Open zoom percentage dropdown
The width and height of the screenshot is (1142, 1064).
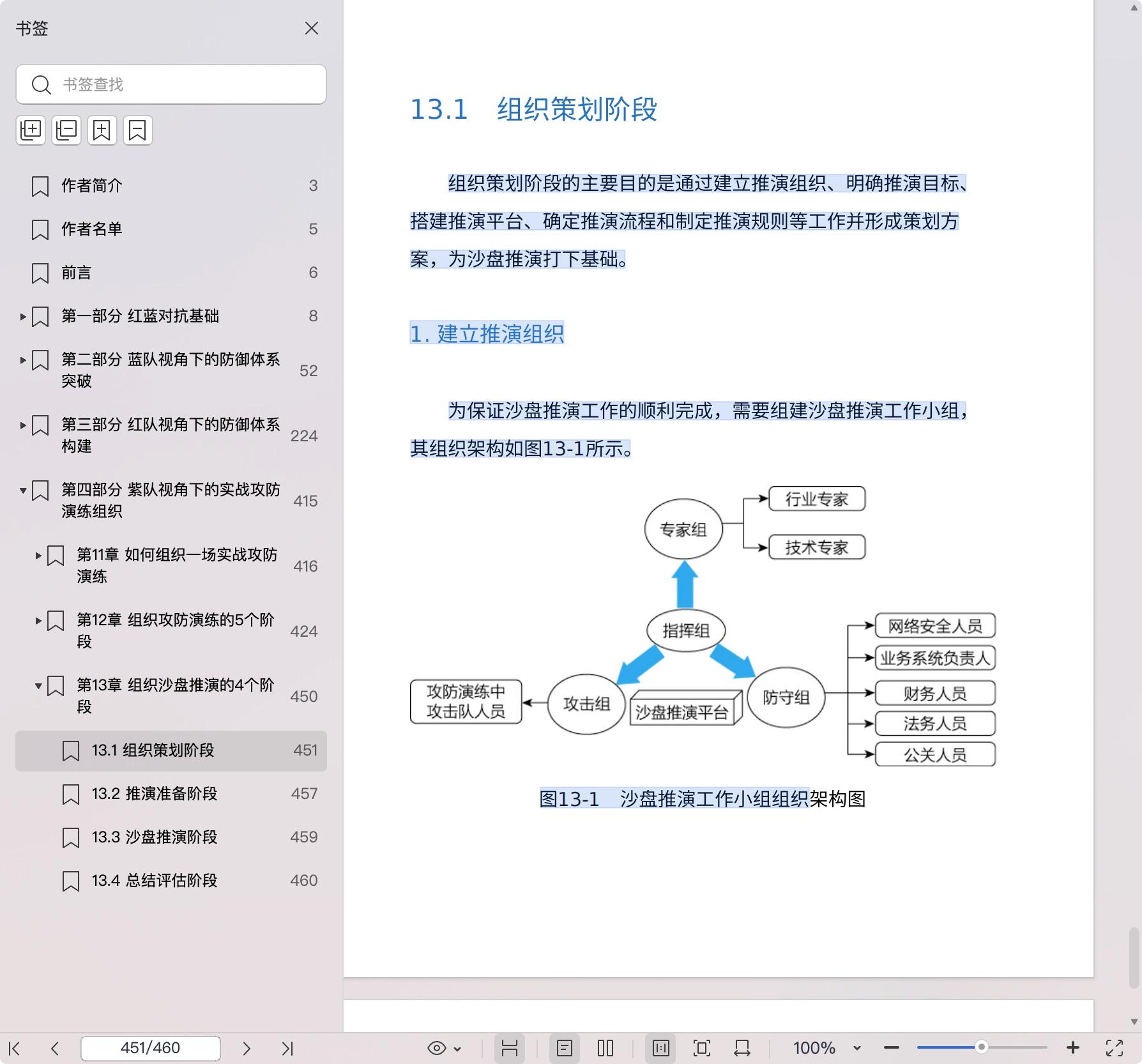(857, 1049)
